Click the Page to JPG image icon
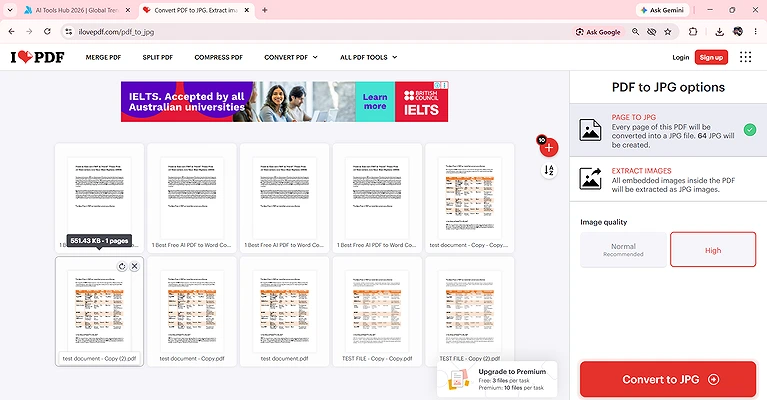The width and height of the screenshot is (767, 400). (x=590, y=130)
